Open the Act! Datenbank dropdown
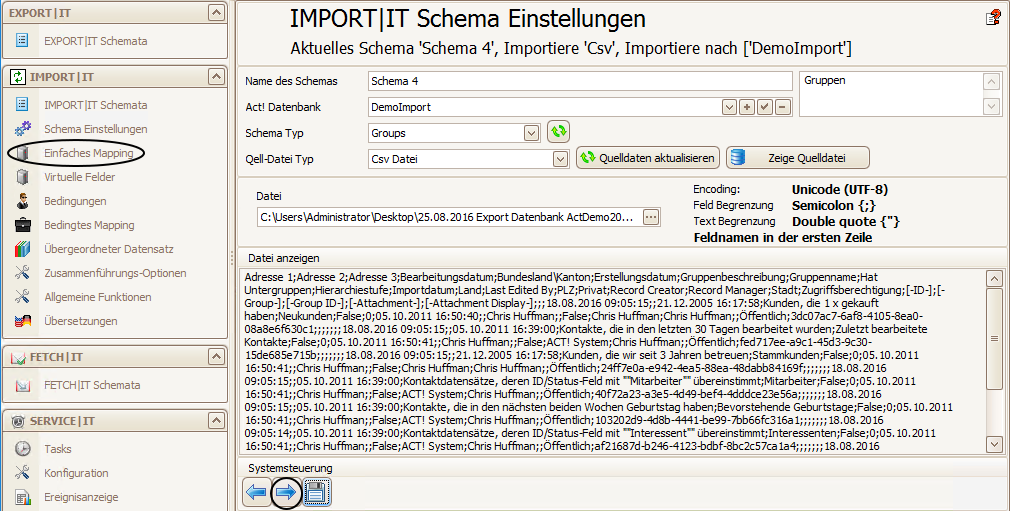The height and width of the screenshot is (511, 1010). pos(729,107)
